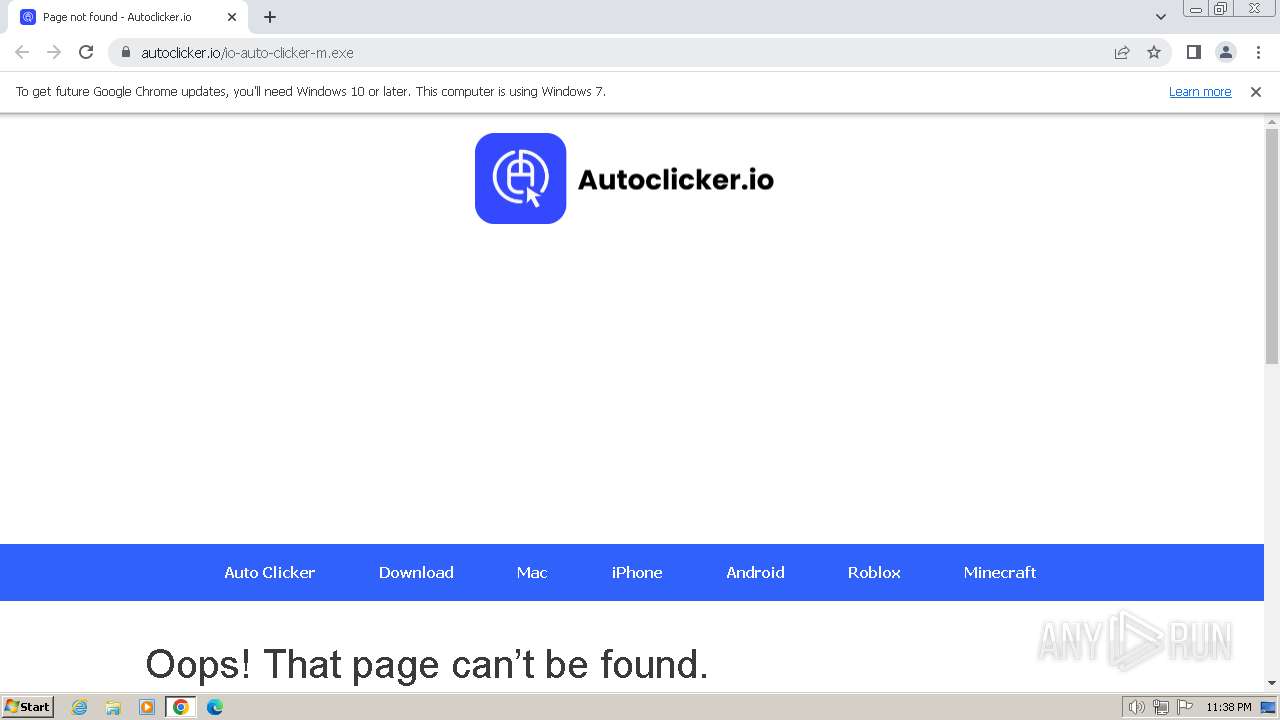The image size is (1280, 720).
Task: Click the Autoclicker.io site title
Action: (x=676, y=180)
